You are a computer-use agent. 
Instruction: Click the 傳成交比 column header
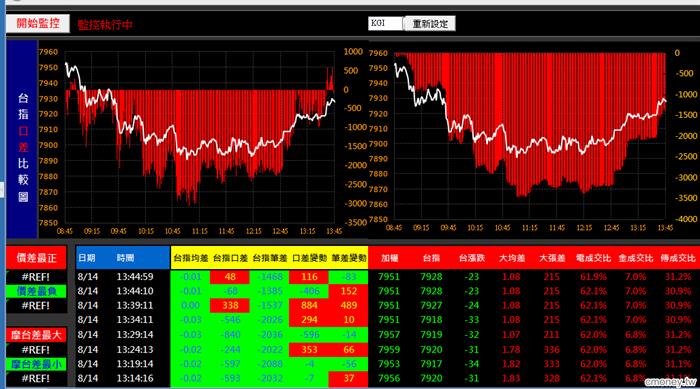pos(678,258)
